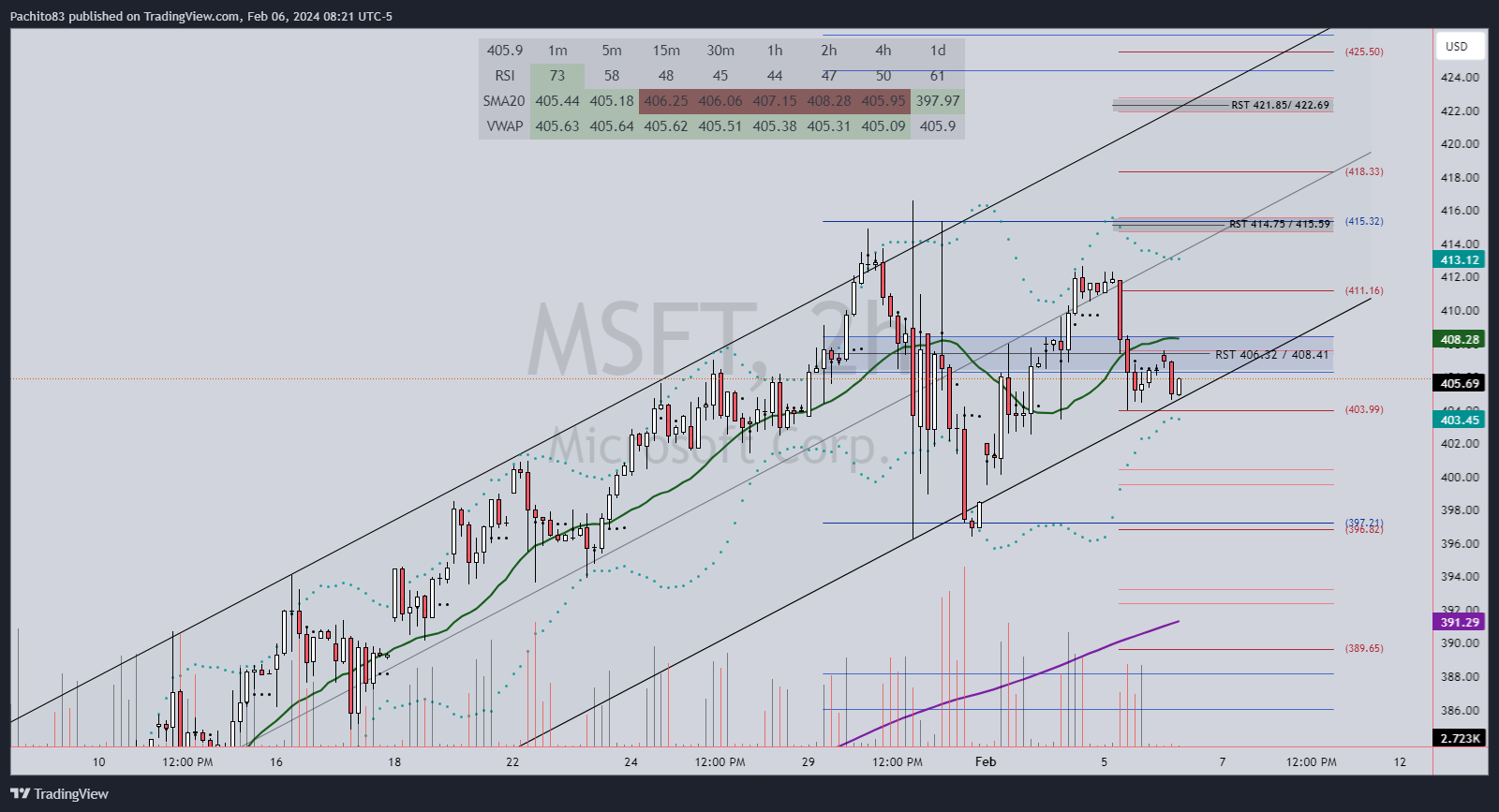
Task: Click the RSI value 73 cell
Action: (x=557, y=76)
